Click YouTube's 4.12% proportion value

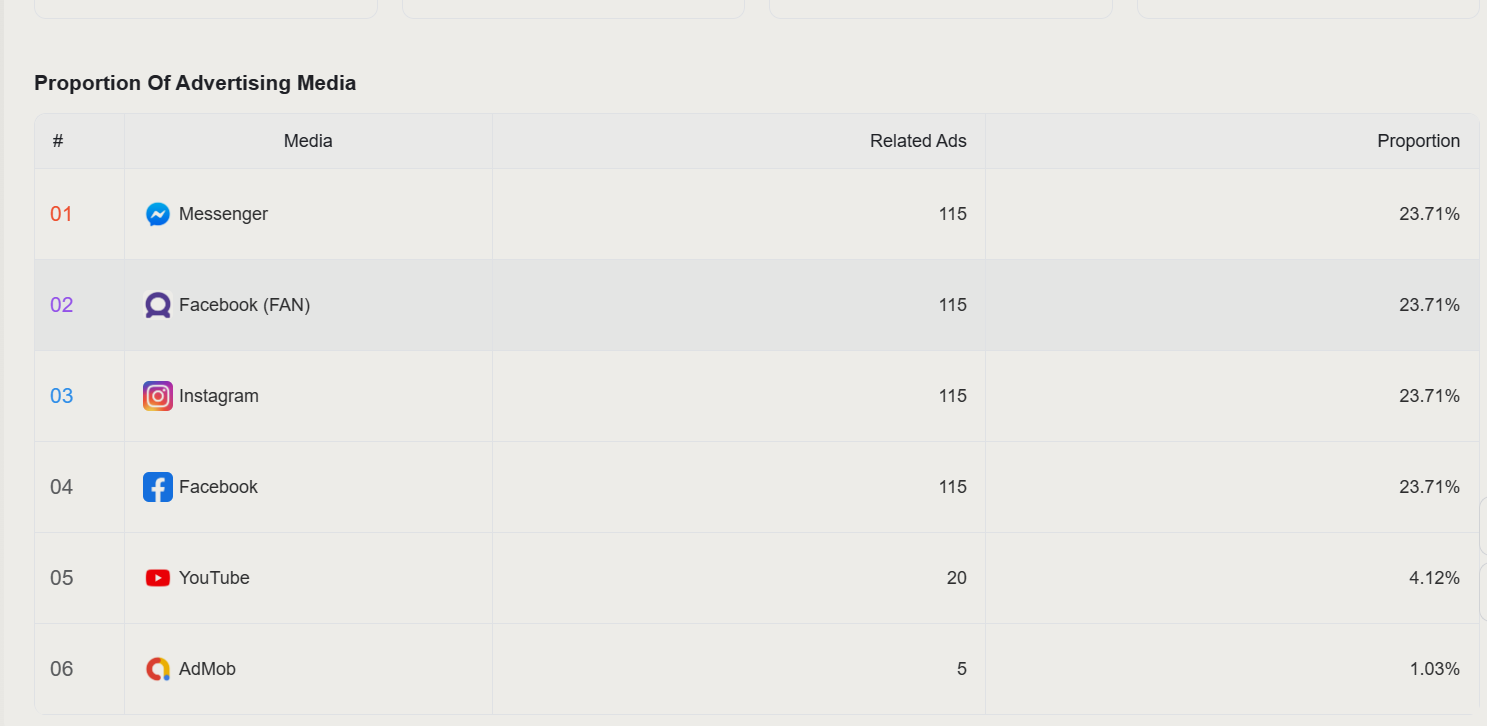coord(1434,578)
